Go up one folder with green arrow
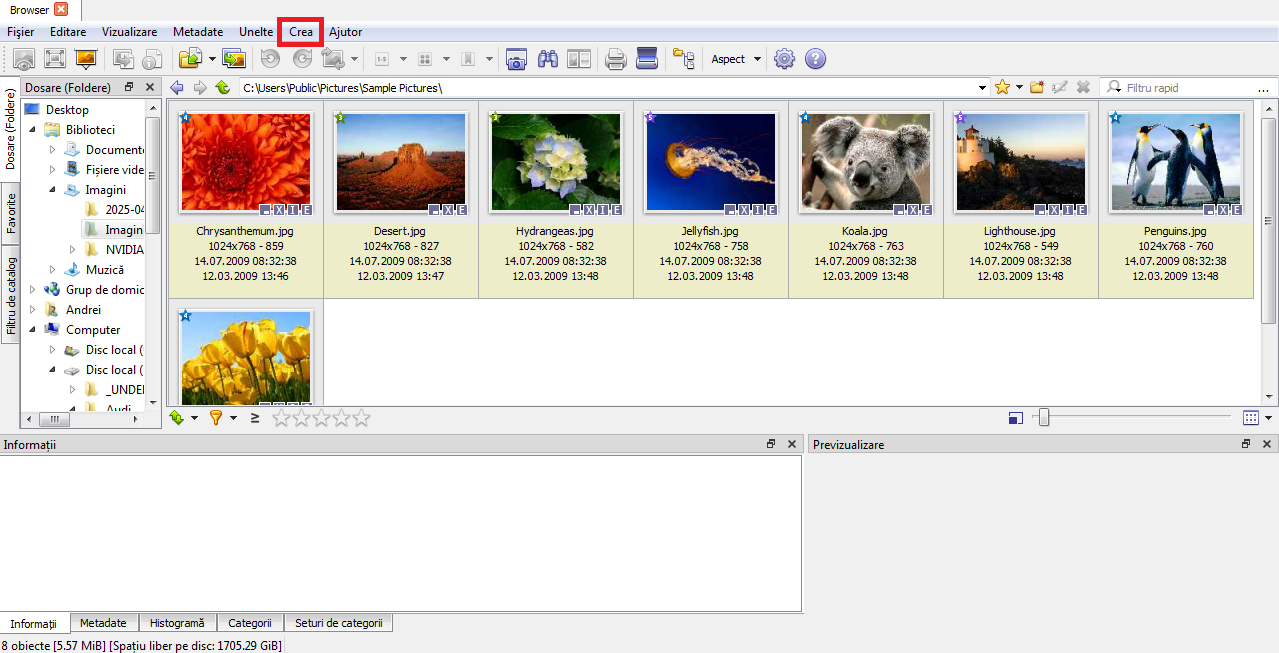The image size is (1279, 653). click(222, 88)
